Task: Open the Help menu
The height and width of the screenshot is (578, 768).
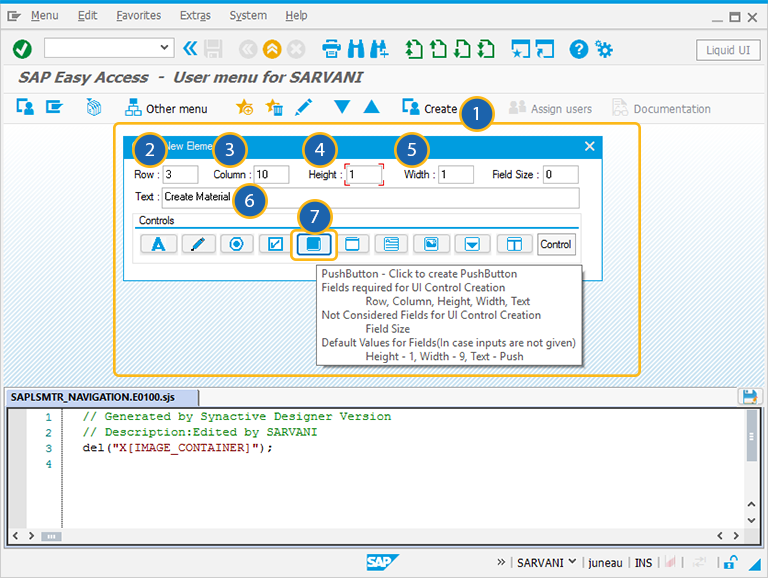Action: [x=296, y=16]
